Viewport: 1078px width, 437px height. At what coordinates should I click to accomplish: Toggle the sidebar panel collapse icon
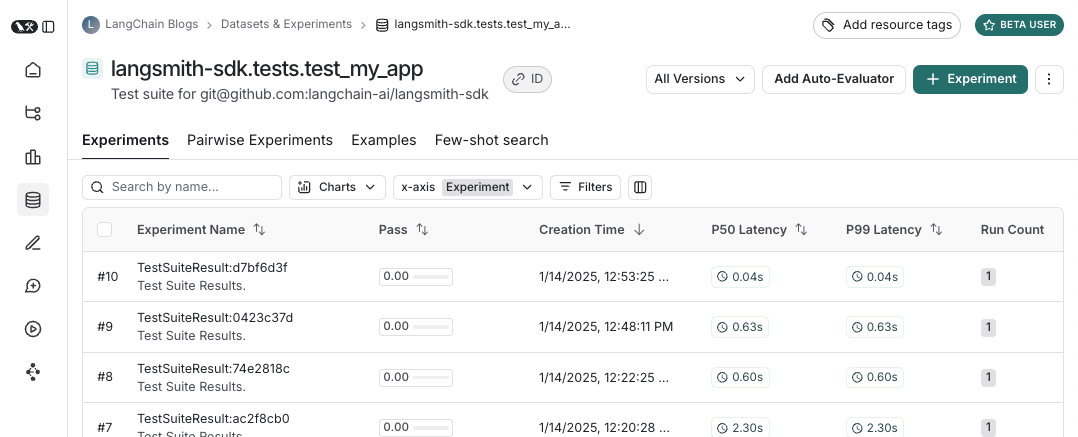coord(49,26)
